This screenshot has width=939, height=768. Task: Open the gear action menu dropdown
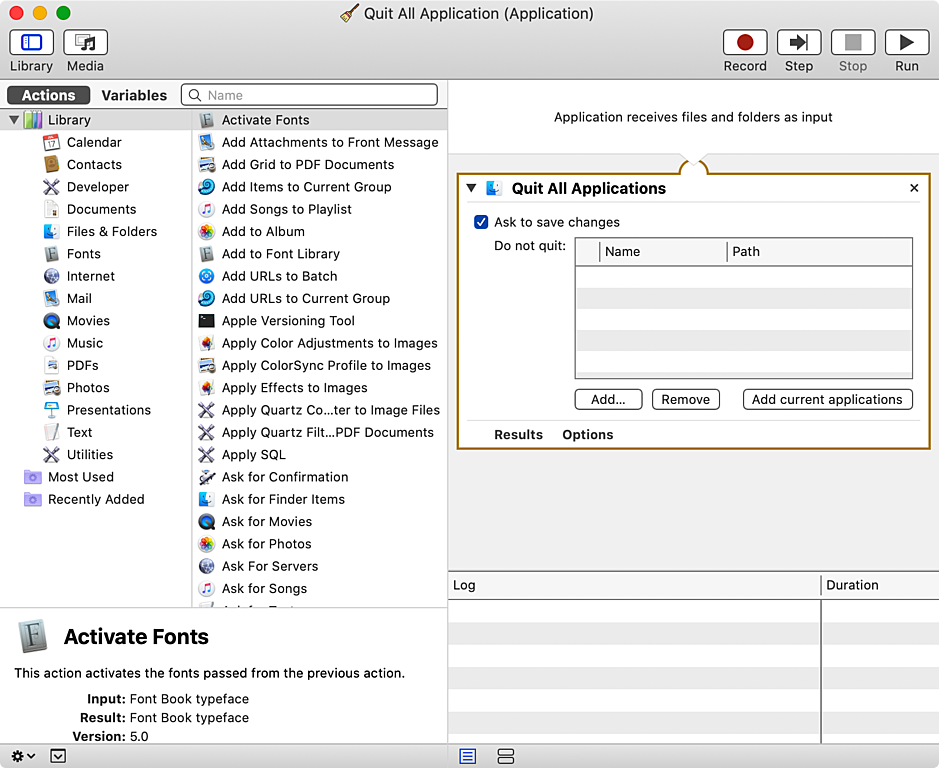[23, 756]
